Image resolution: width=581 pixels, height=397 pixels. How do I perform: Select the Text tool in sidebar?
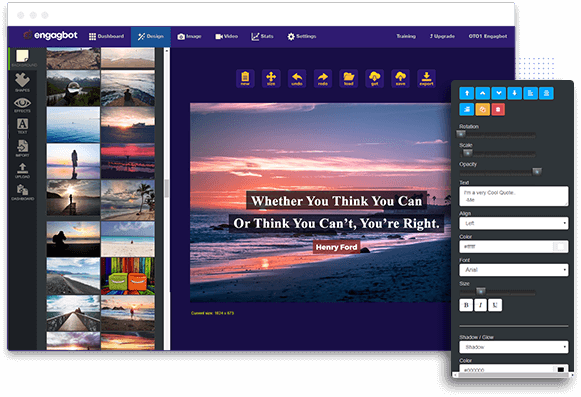[x=22, y=126]
